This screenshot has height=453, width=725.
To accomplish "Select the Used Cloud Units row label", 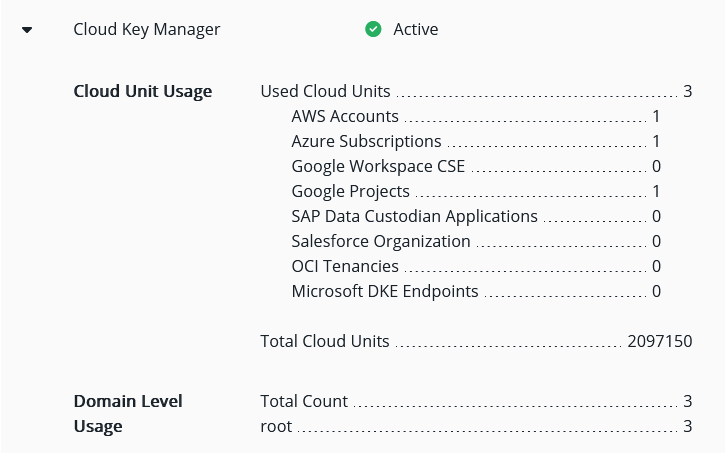I will (x=325, y=91).
